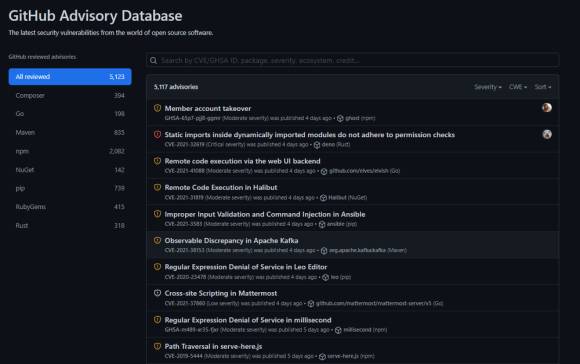Image resolution: width=580 pixels, height=364 pixels.
Task: Click the package icon beside deno (Rust)
Action: point(317,145)
